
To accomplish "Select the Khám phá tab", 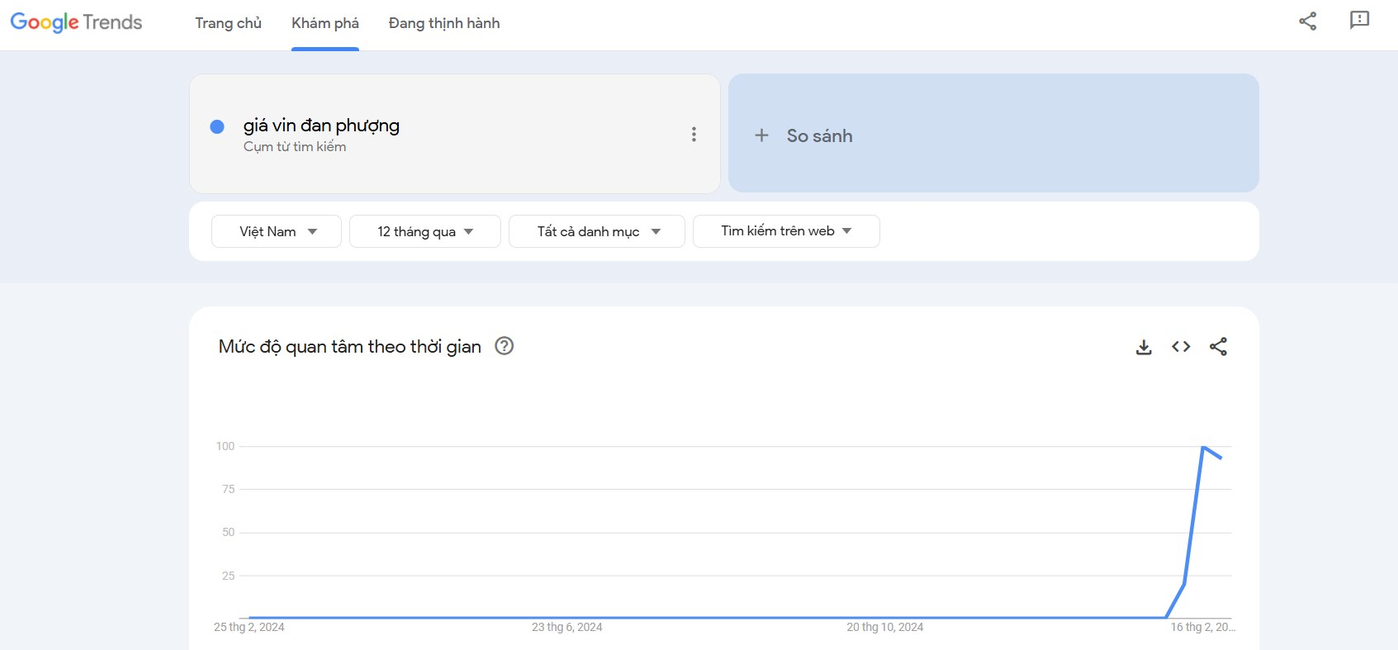I will [325, 23].
